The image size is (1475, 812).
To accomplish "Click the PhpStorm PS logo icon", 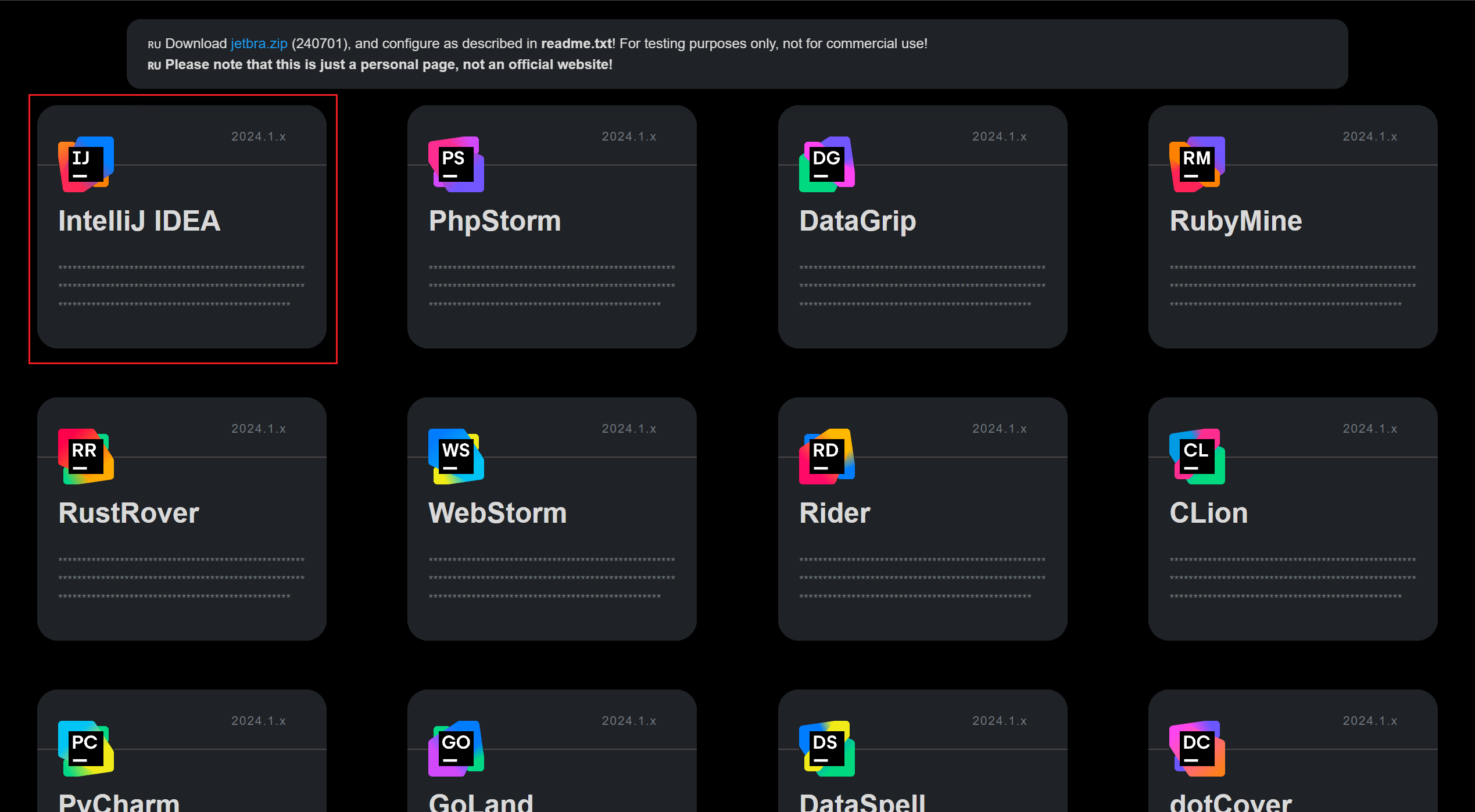I will 456,164.
